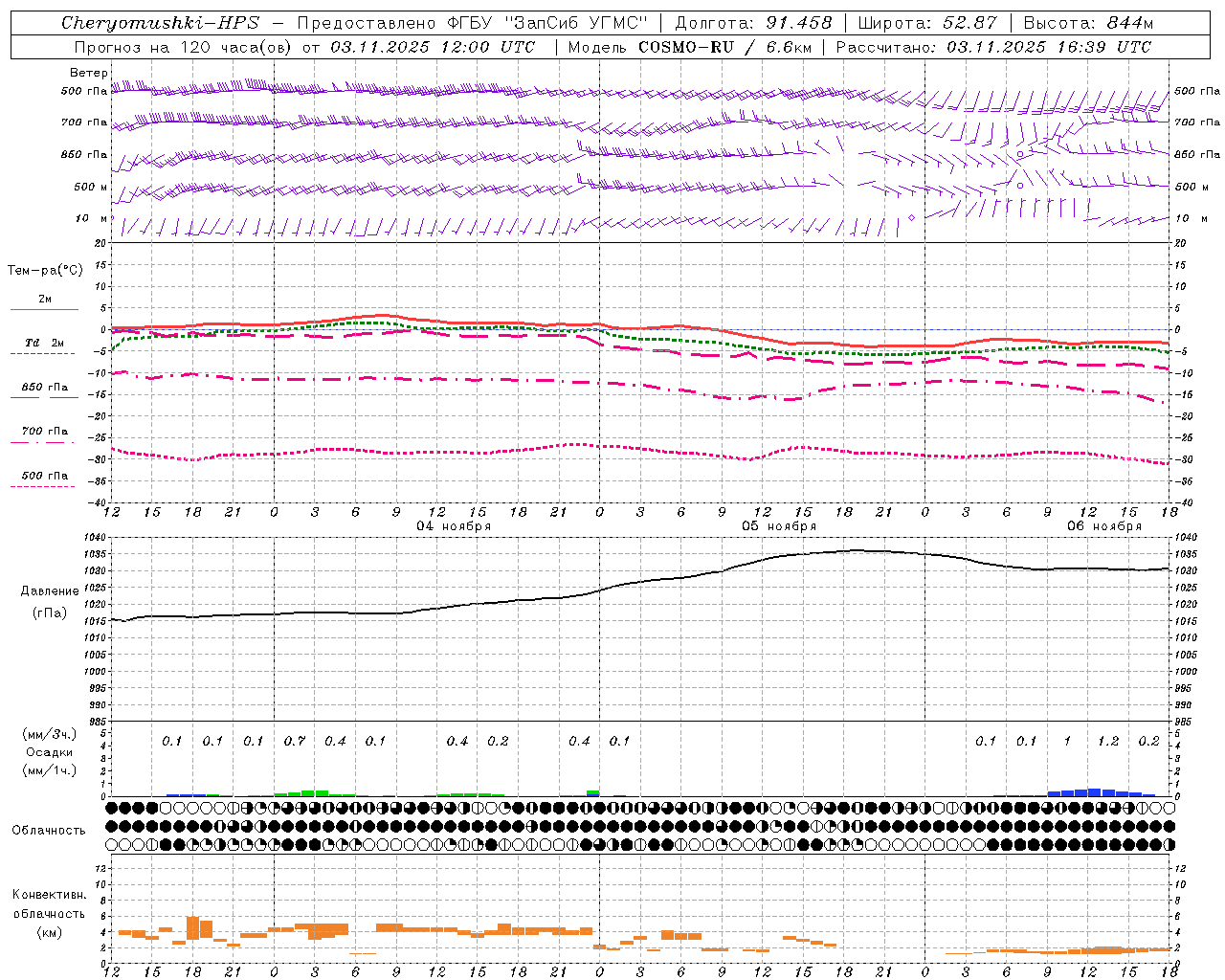
Task: Click the (км) unit of convective cloudiness
Action: point(49,932)
